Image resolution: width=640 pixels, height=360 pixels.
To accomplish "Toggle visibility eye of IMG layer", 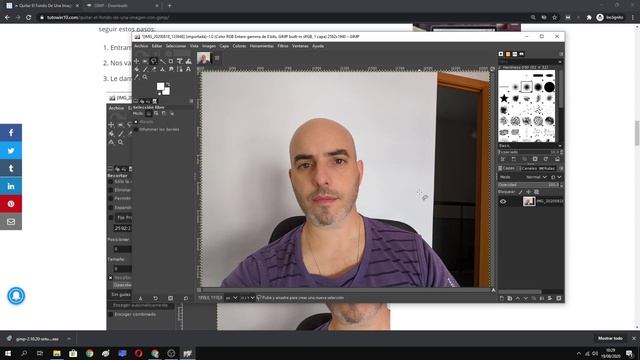I will pos(503,201).
